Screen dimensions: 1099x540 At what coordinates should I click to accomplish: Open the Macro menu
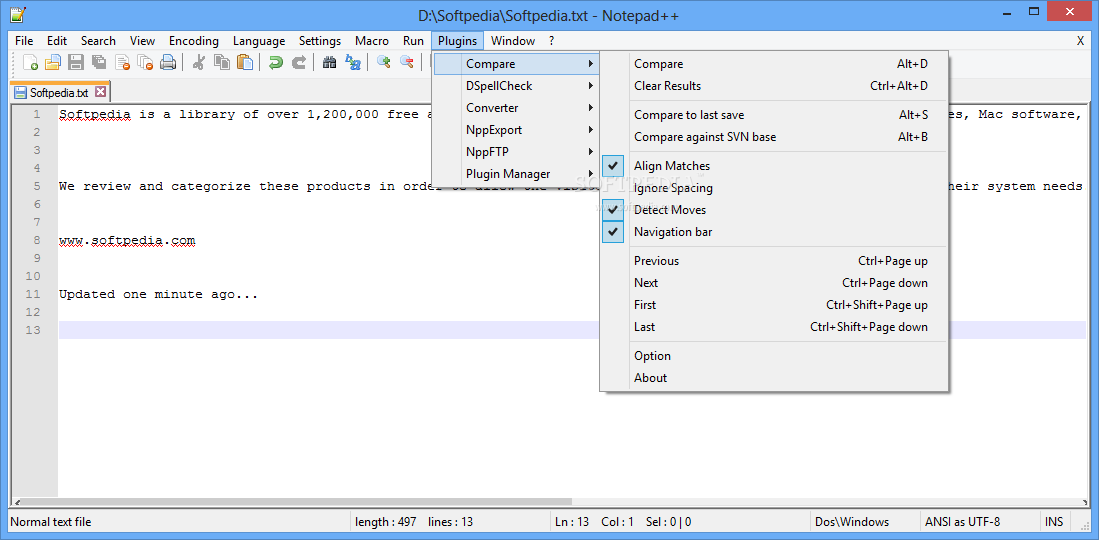tap(371, 41)
